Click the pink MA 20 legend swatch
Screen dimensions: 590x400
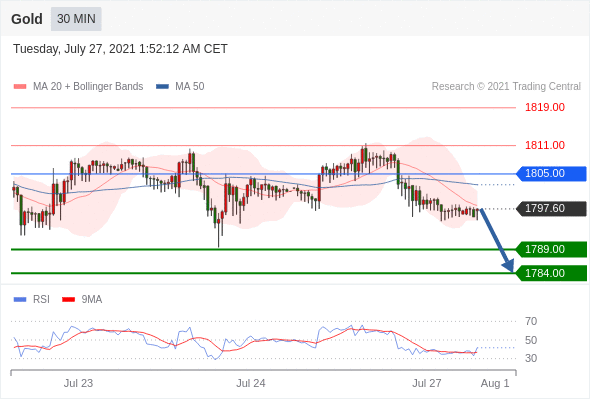point(20,87)
